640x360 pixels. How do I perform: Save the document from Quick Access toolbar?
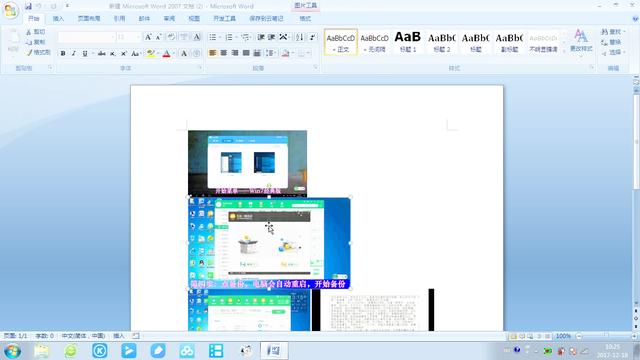(28, 6)
